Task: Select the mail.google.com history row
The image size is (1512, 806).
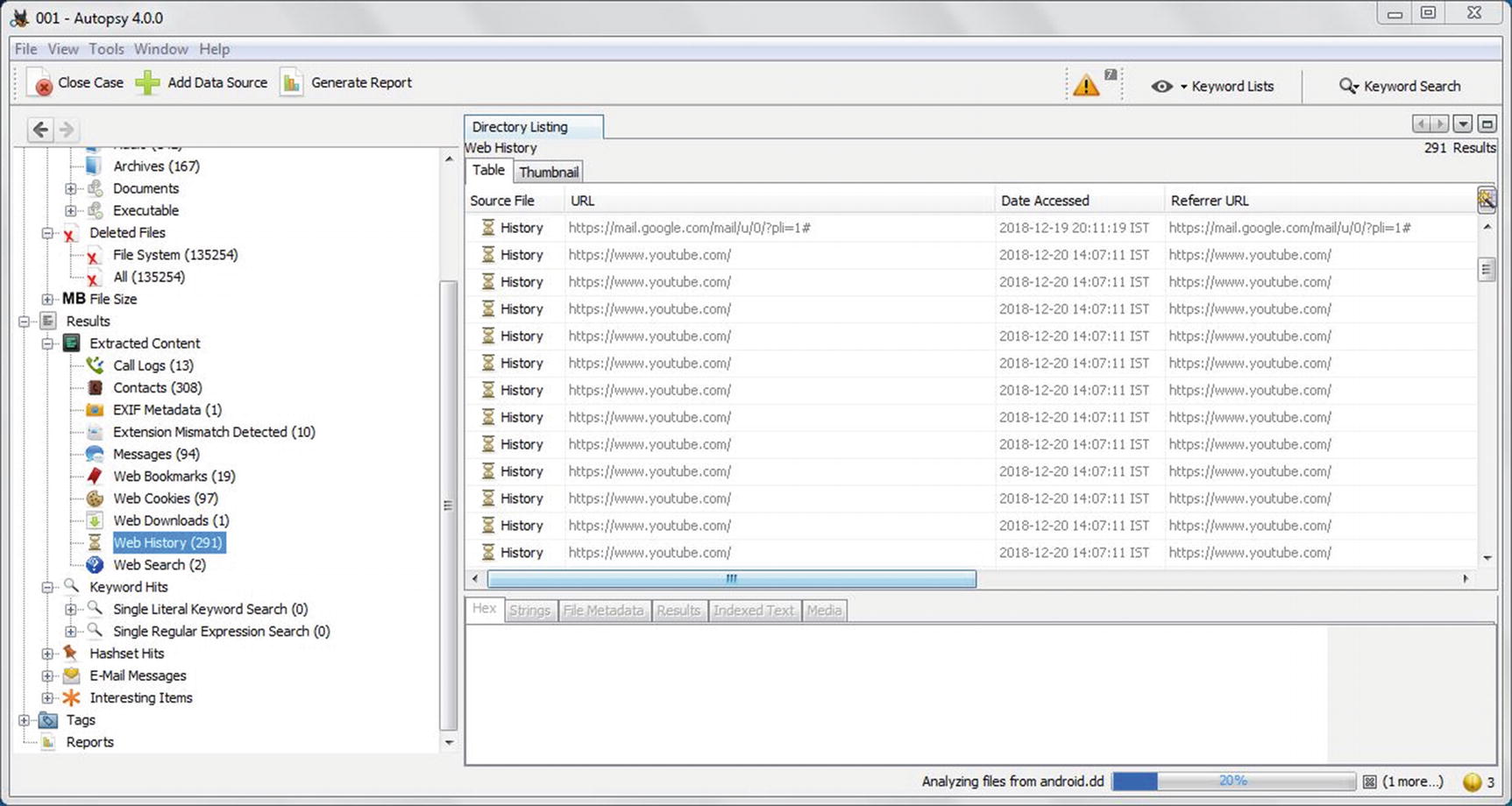Action: pos(970,228)
